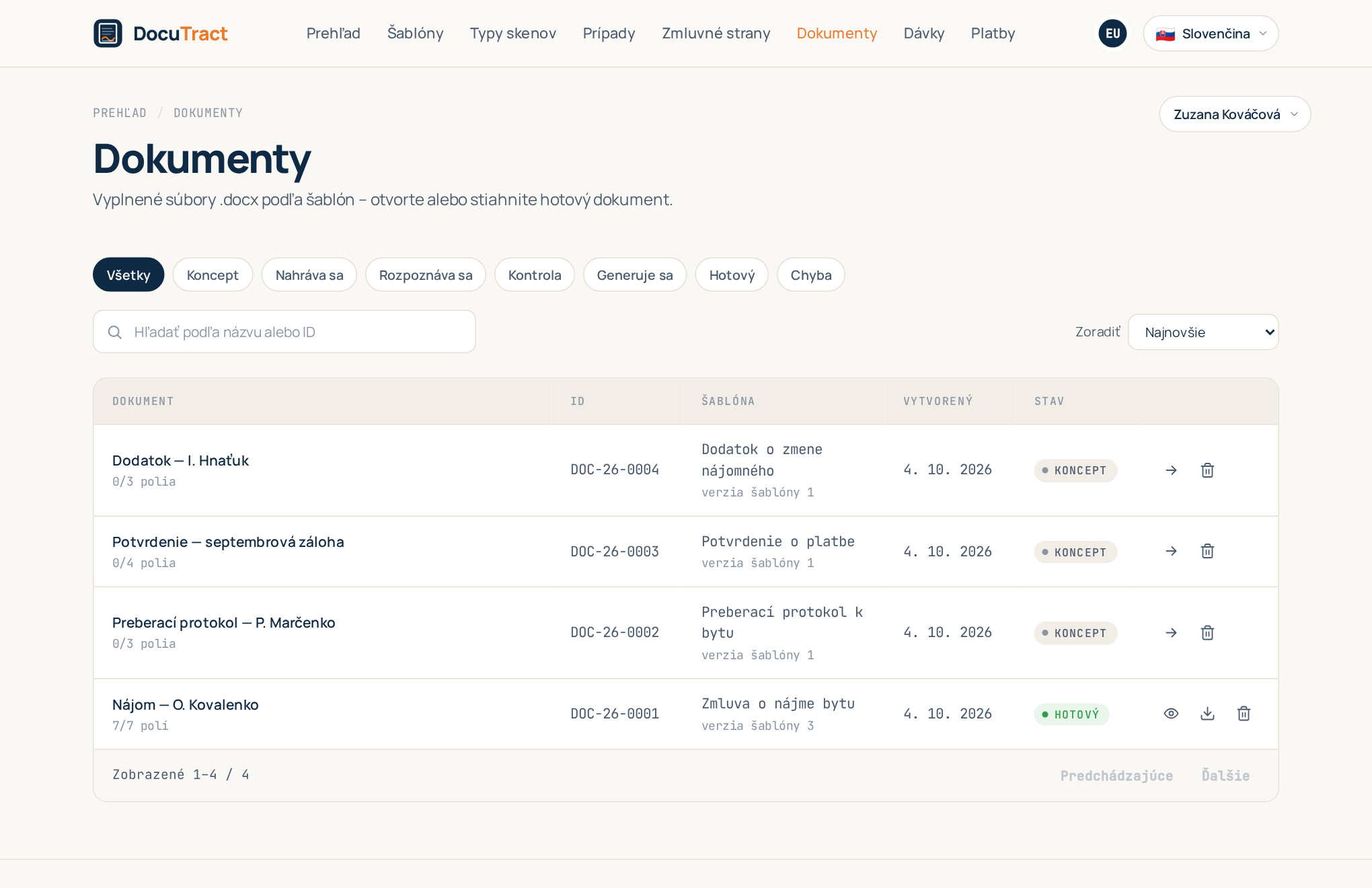Open DOC-26-0003 via arrow icon

[x=1171, y=552]
